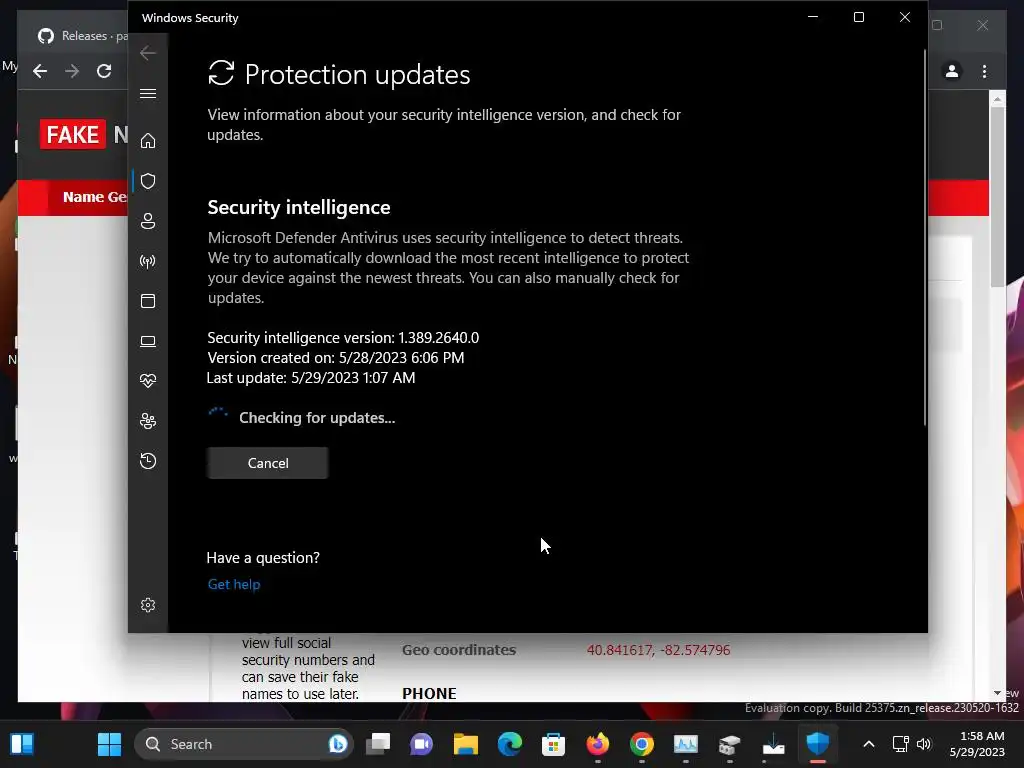The width and height of the screenshot is (1024, 768).
Task: Go back in the browser window
Action: click(x=40, y=71)
